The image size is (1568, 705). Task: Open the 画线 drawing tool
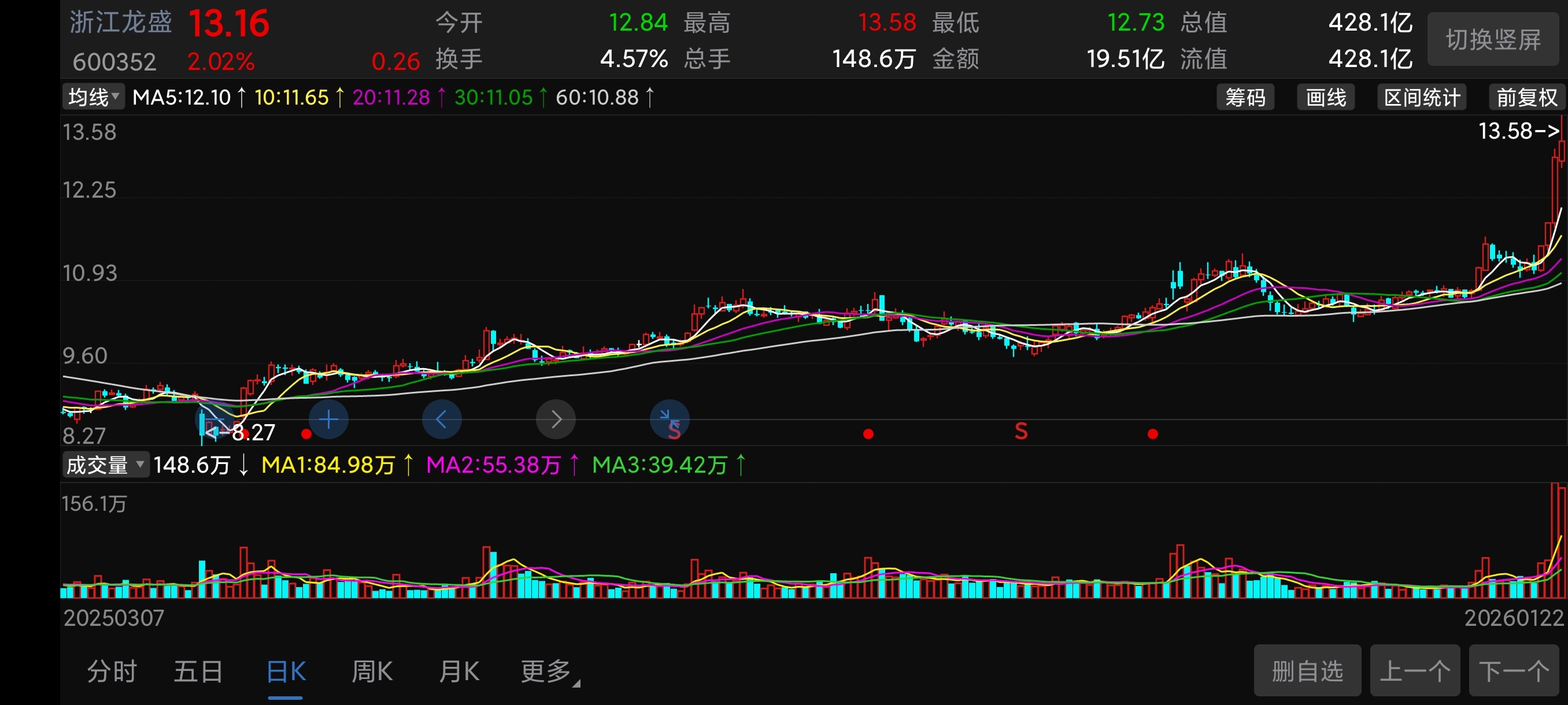pyautogui.click(x=1325, y=97)
